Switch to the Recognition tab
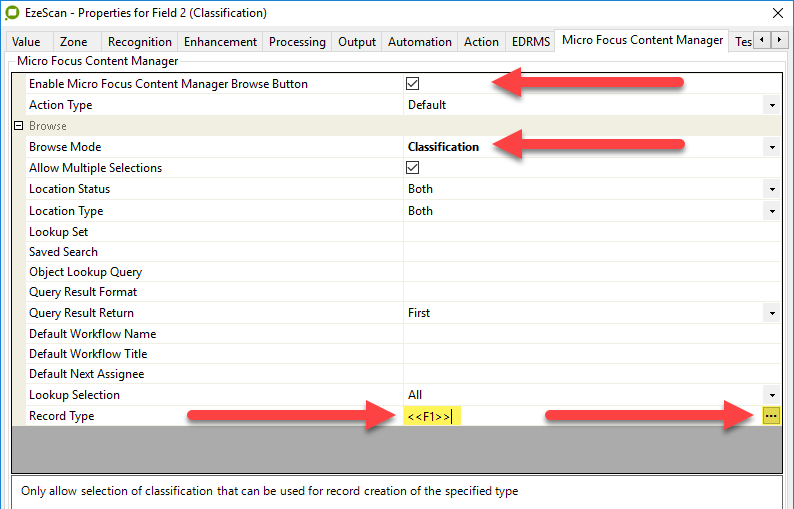This screenshot has width=794, height=509. tap(139, 42)
